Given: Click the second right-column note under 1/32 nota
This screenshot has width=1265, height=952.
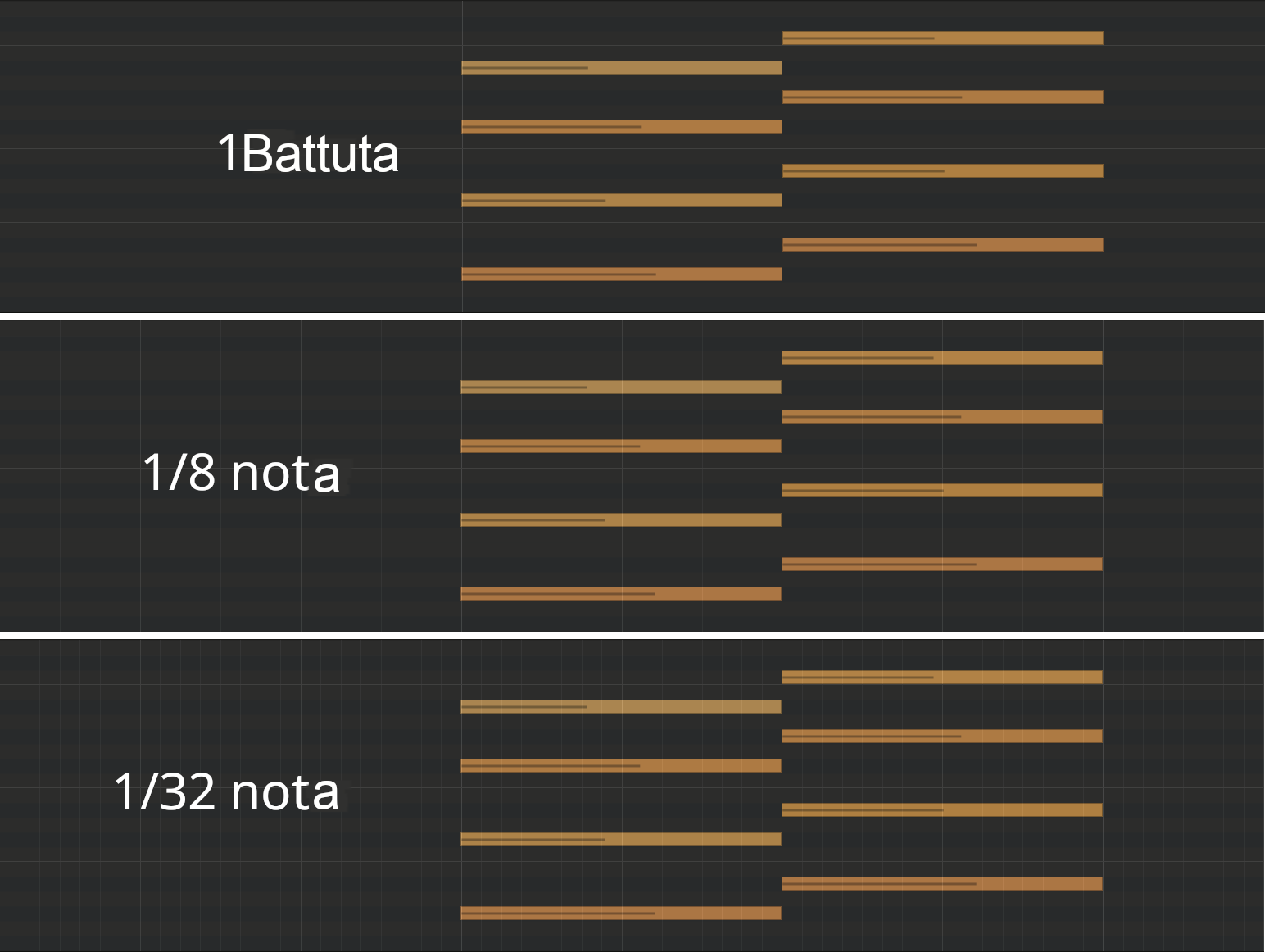Looking at the screenshot, I should tap(942, 735).
